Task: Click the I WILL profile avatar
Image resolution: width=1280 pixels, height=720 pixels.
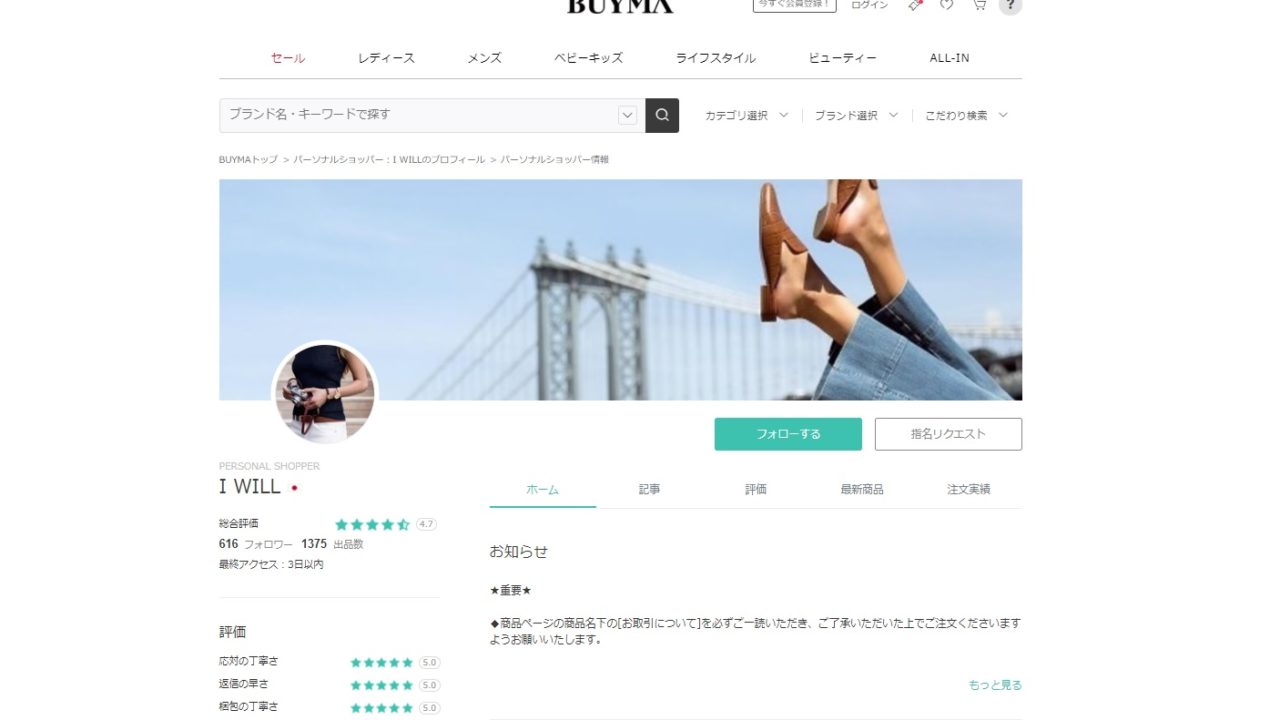Action: [x=325, y=393]
